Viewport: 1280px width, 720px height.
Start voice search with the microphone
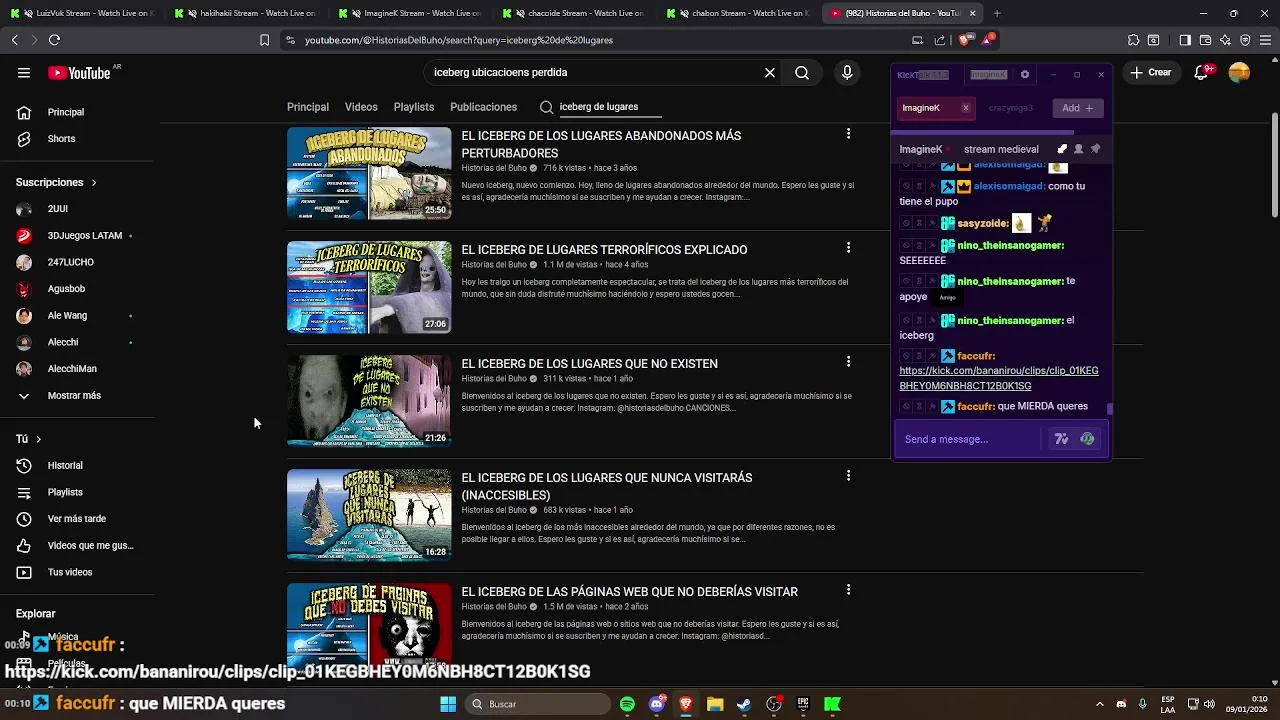[847, 73]
